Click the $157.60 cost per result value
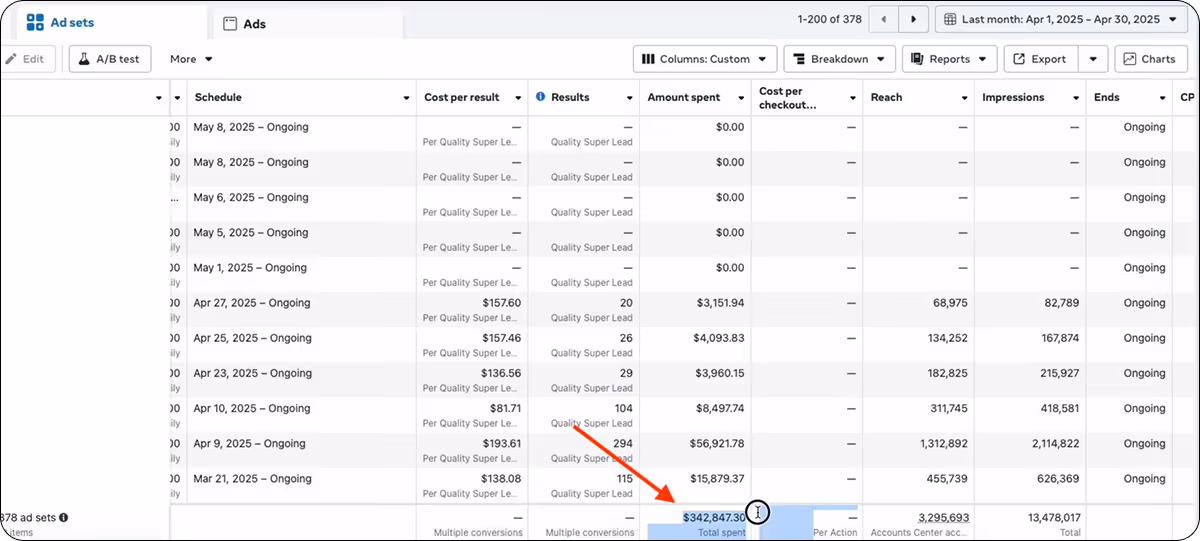The height and width of the screenshot is (541, 1200). click(500, 303)
